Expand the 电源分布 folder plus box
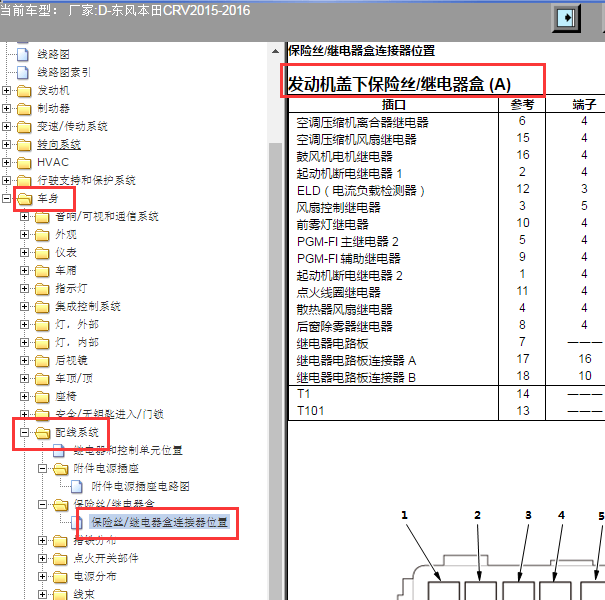605x600 pixels. click(x=42, y=576)
